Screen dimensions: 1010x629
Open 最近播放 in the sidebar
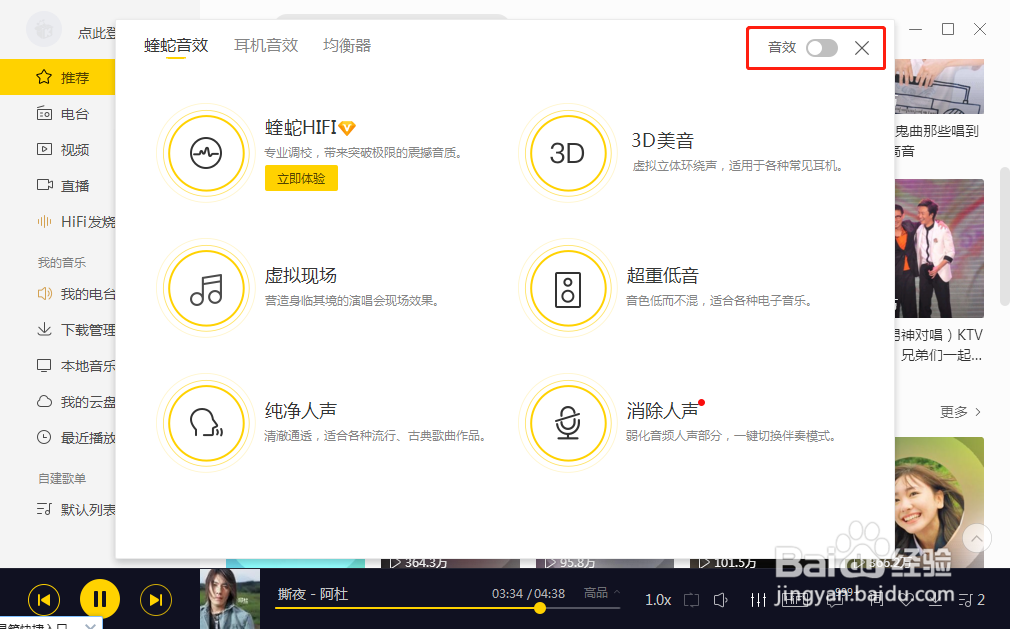[x=58, y=438]
